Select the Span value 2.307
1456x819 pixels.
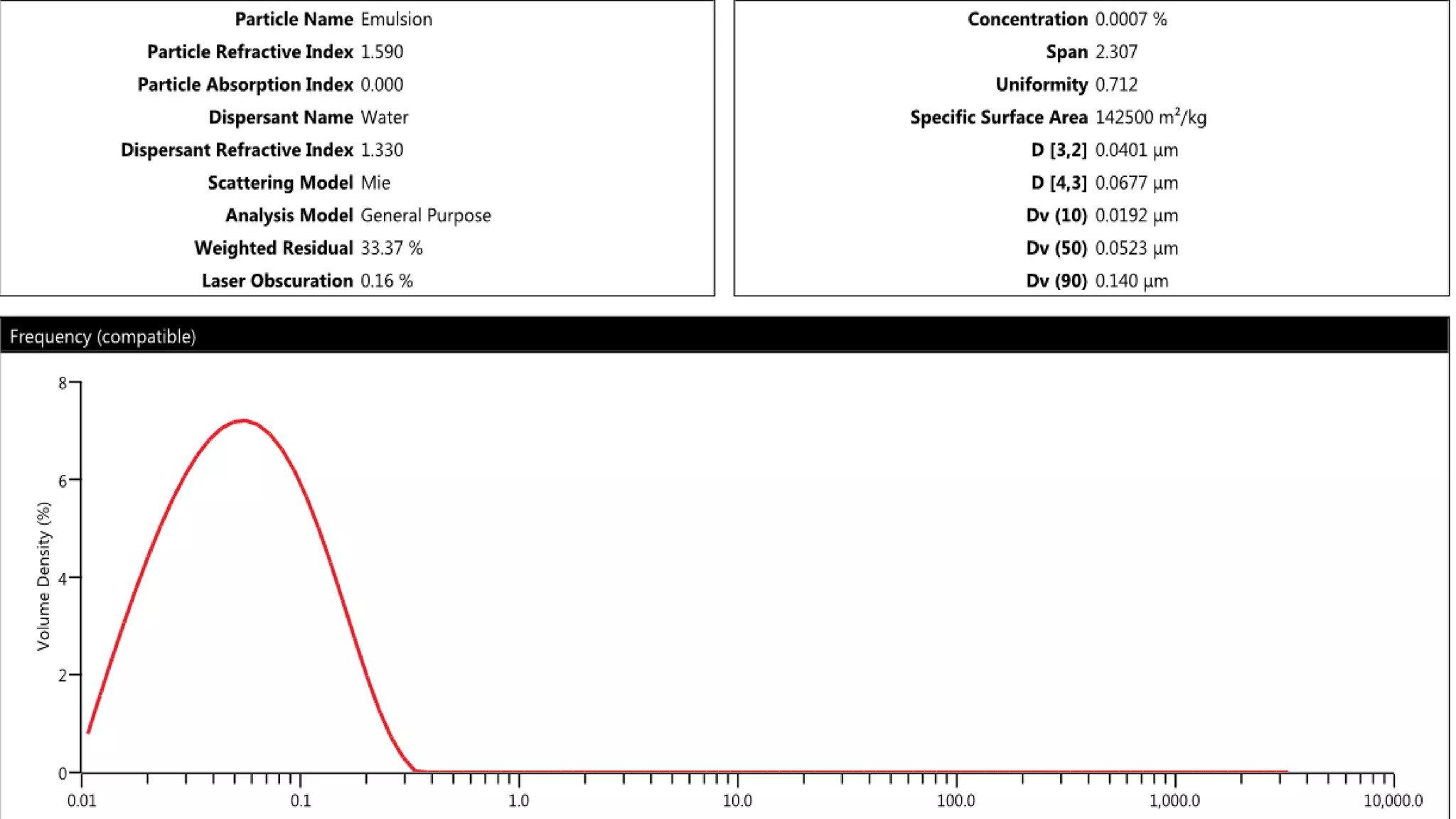click(1116, 52)
